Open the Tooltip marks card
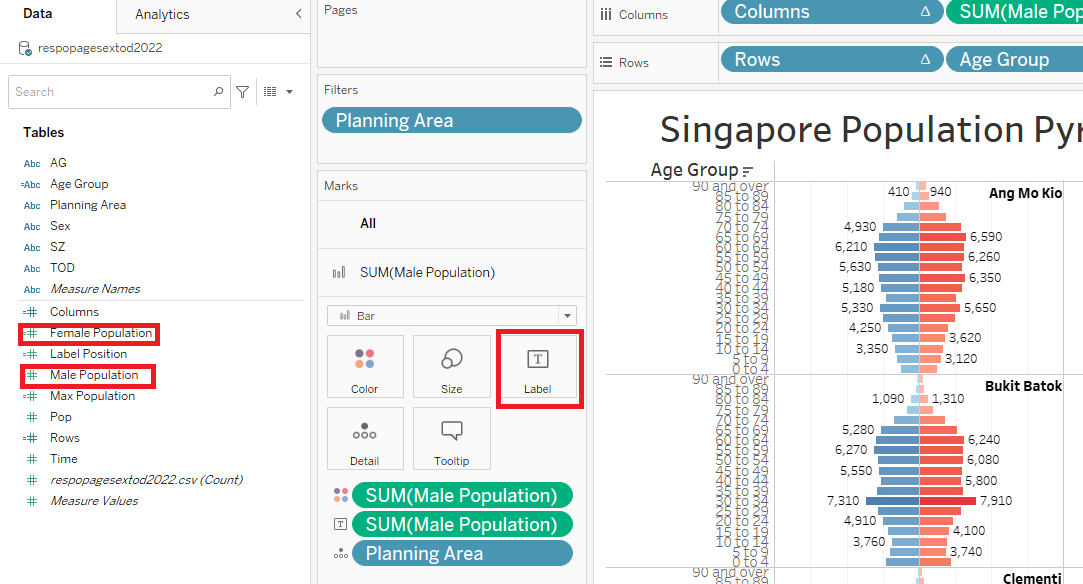This screenshot has height=584, width=1083. pyautogui.click(x=451, y=441)
